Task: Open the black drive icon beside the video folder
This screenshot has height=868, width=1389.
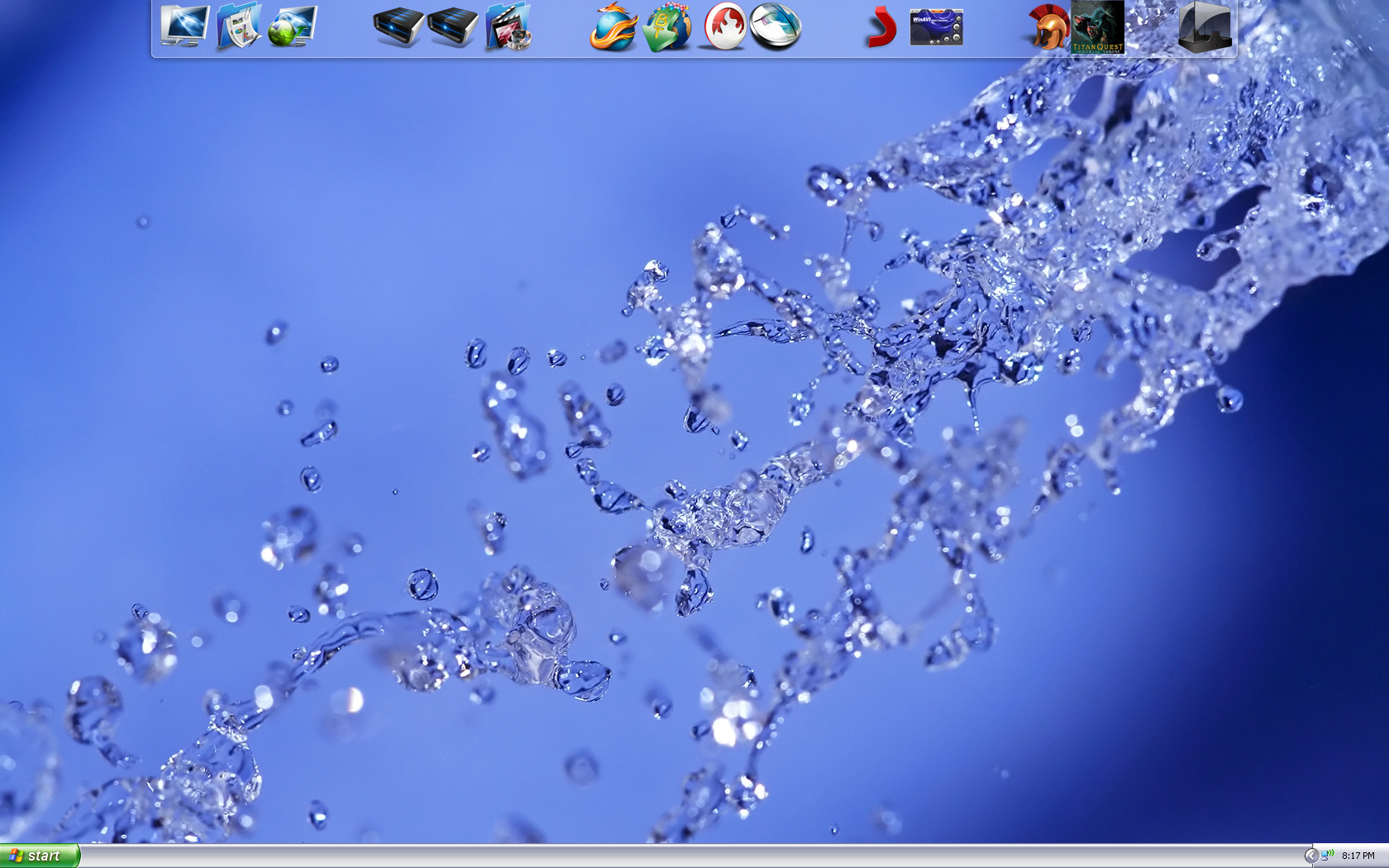Action: coord(453,26)
